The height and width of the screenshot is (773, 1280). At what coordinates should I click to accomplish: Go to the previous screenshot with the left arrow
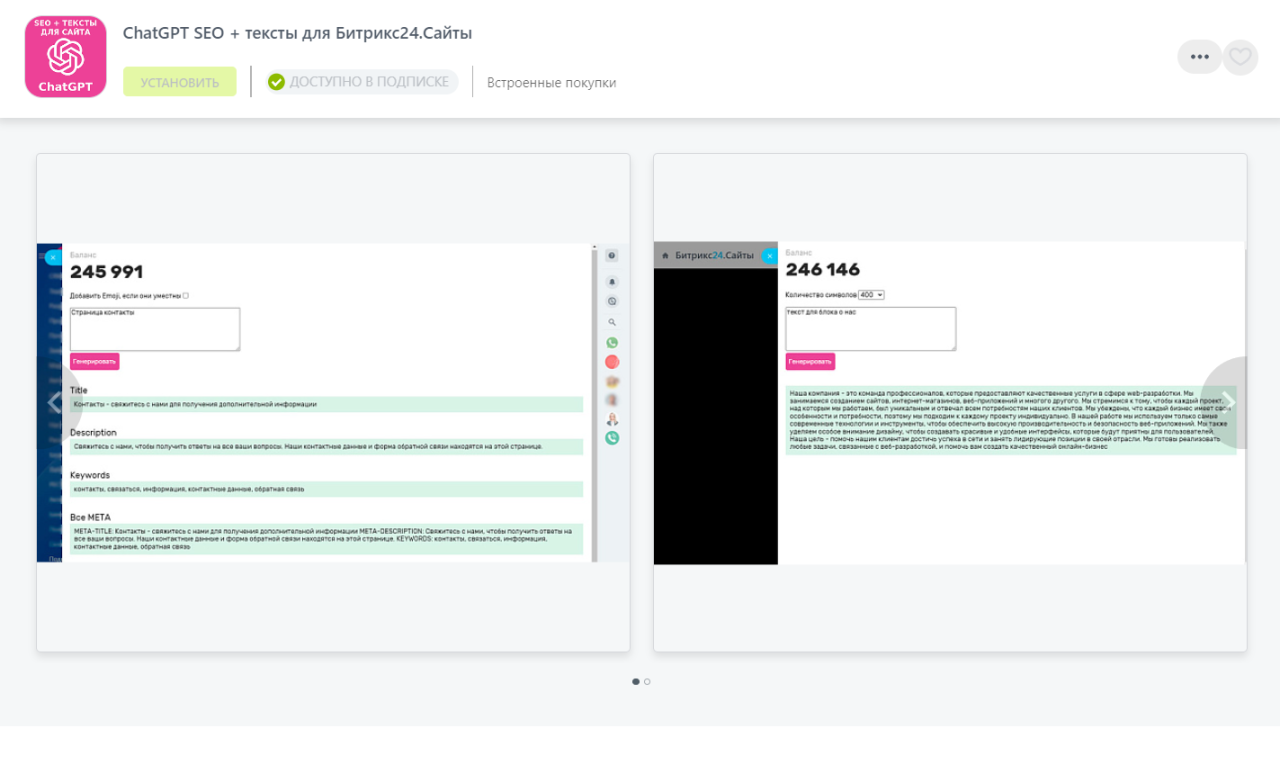[54, 402]
